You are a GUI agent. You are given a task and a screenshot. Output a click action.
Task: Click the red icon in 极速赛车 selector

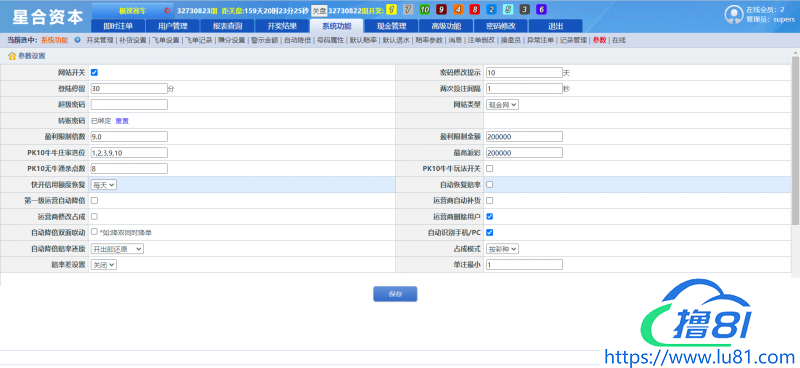point(167,10)
